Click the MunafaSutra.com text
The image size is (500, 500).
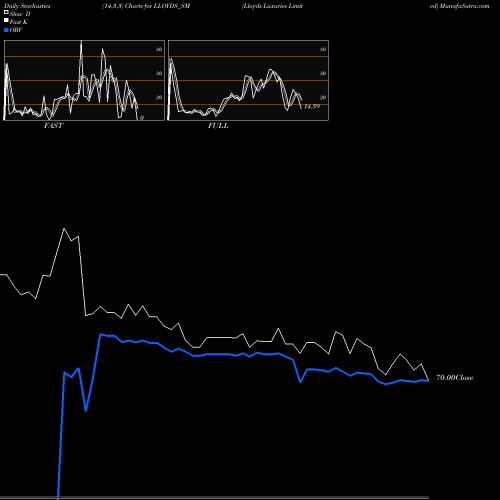(x=465, y=6)
